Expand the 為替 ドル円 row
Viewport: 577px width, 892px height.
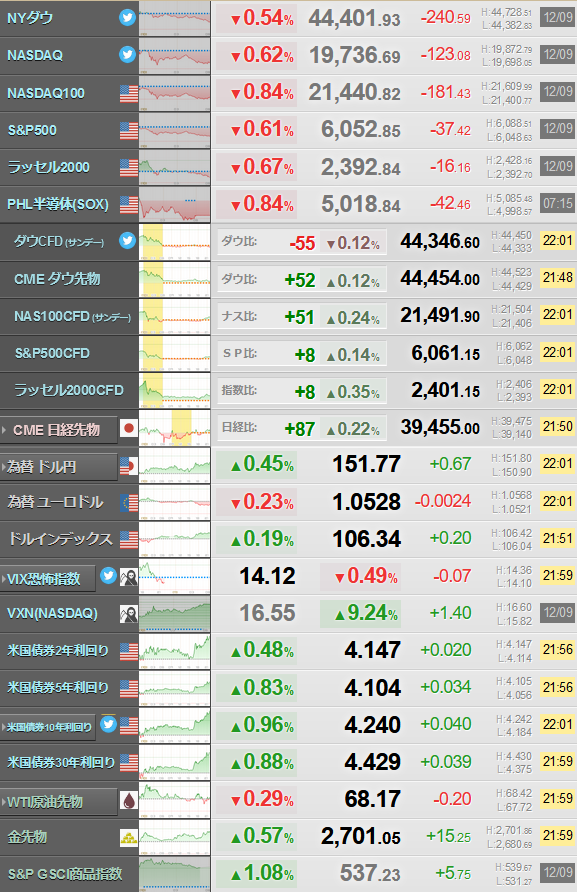click(x=5, y=468)
